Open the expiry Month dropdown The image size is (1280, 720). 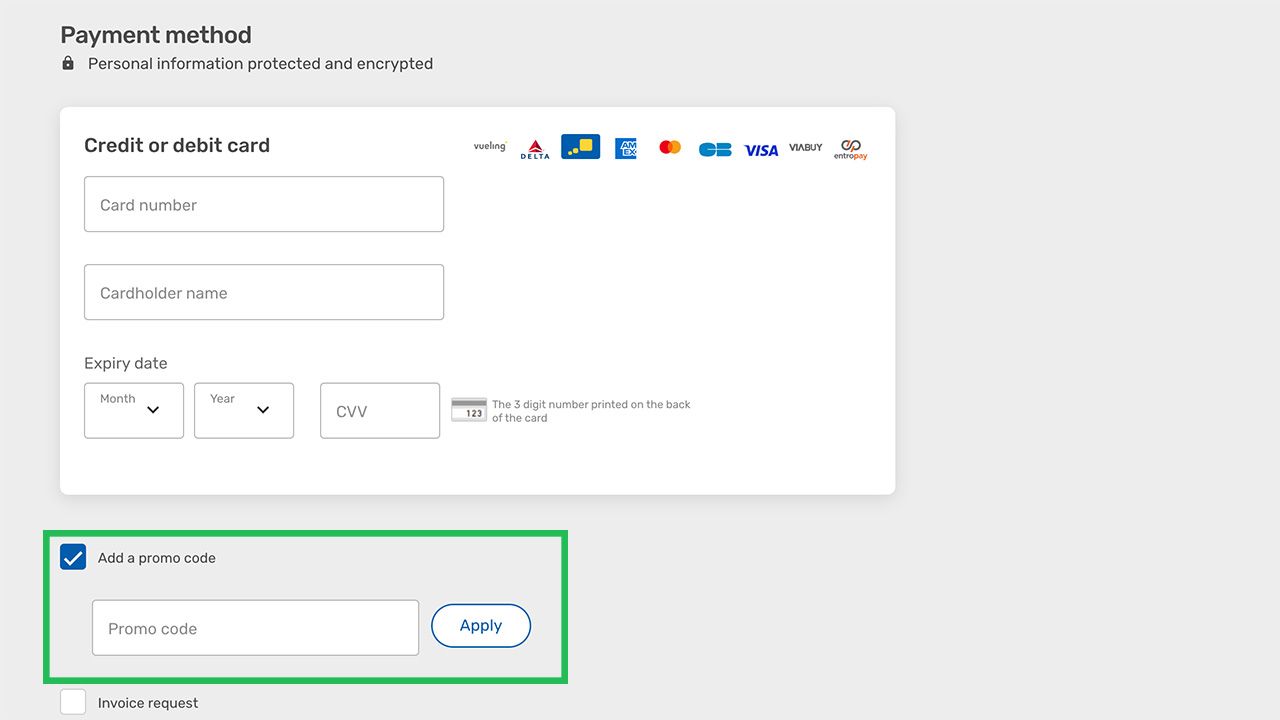click(x=133, y=410)
